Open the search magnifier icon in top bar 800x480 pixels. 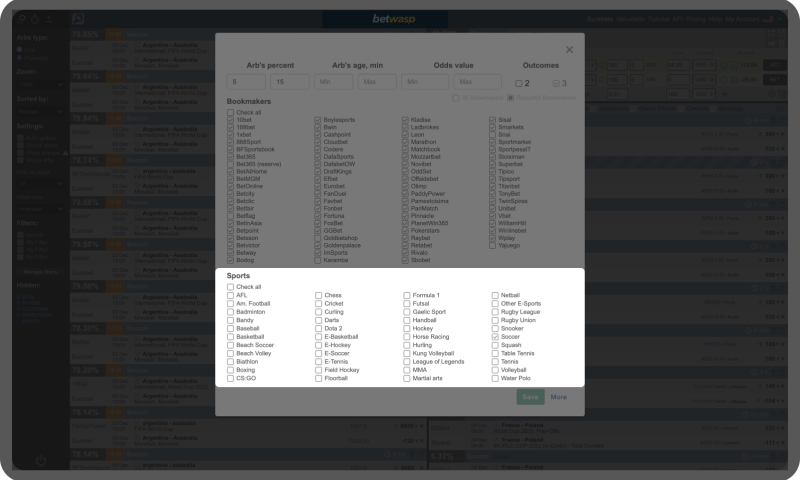click(x=78, y=19)
